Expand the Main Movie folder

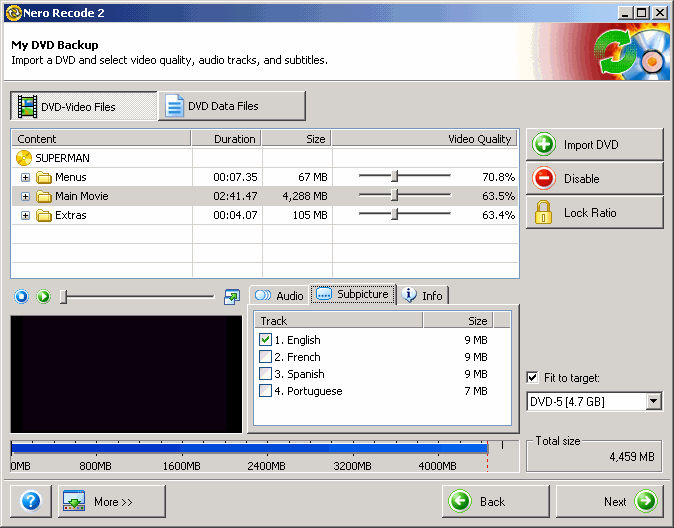(x=26, y=196)
